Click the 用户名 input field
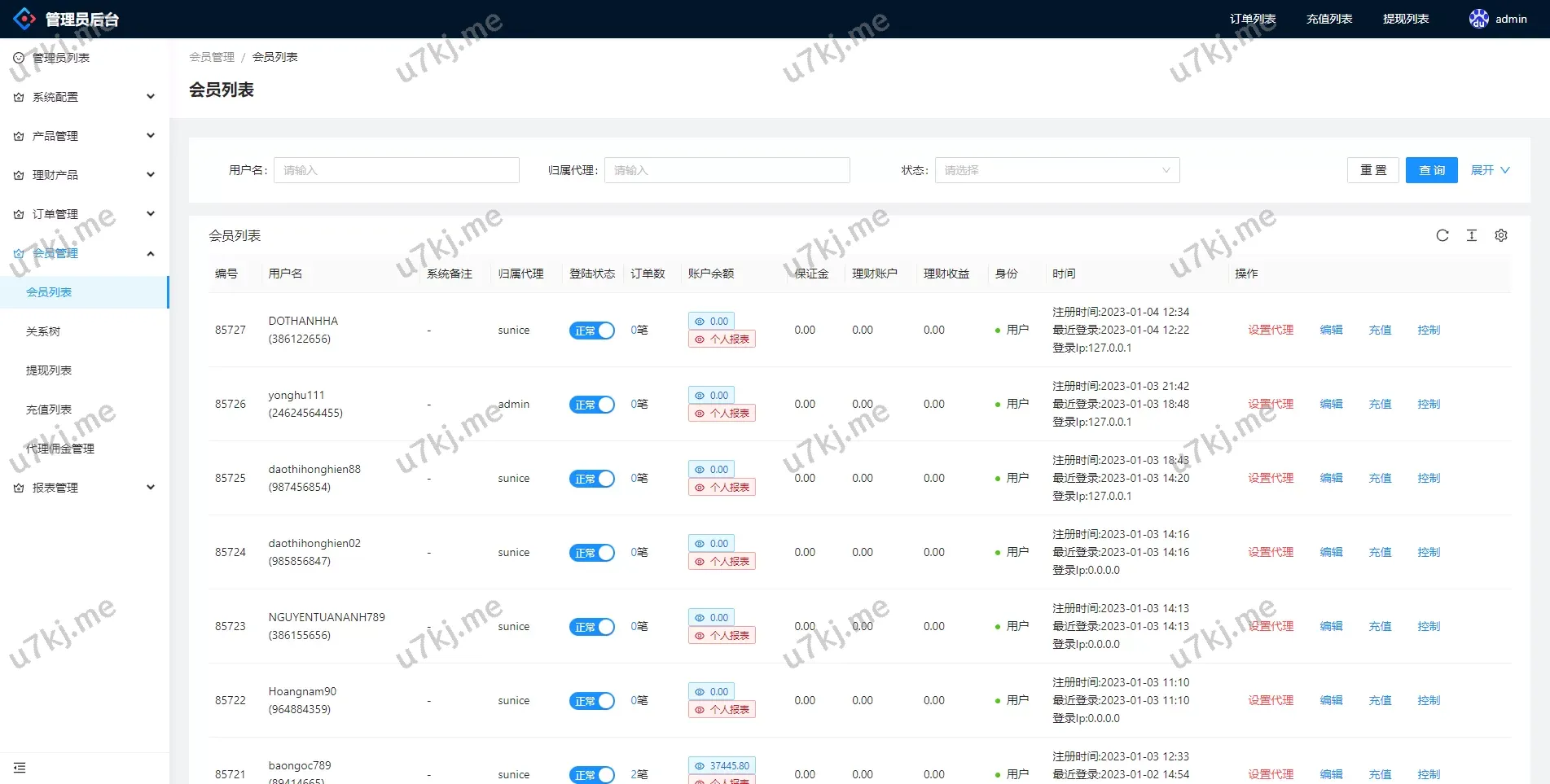The width and height of the screenshot is (1550, 784). [x=396, y=170]
